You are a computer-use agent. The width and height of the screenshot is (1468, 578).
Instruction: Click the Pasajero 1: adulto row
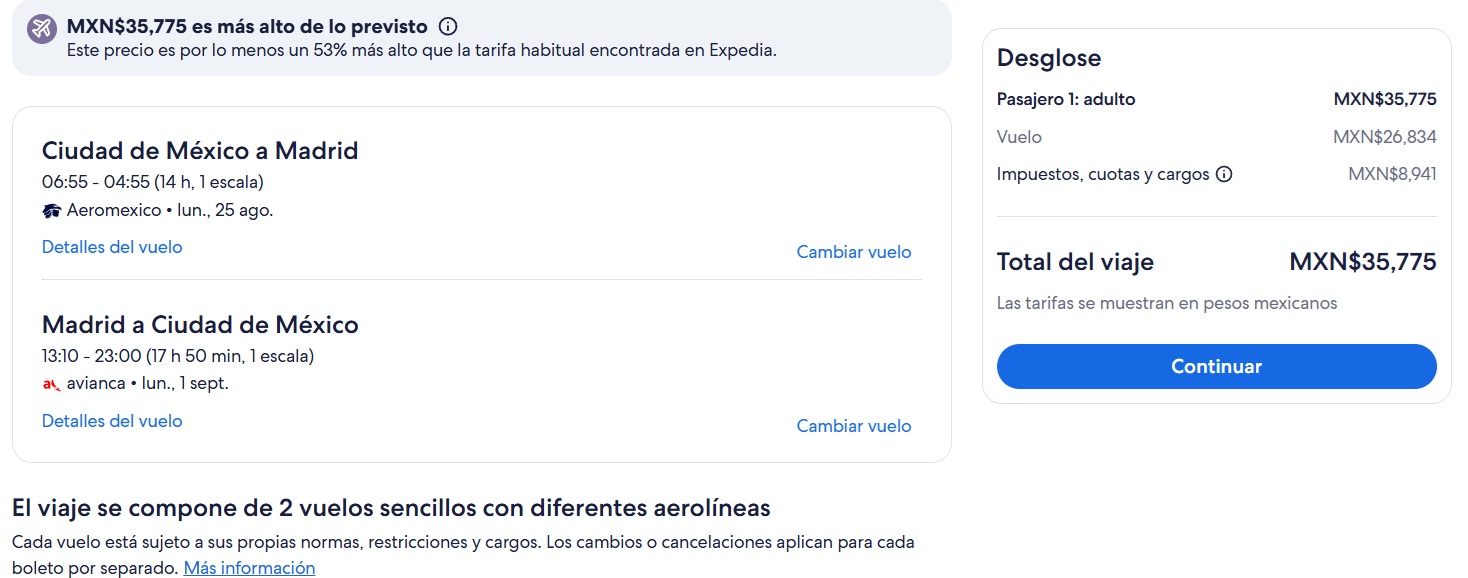coord(1216,99)
